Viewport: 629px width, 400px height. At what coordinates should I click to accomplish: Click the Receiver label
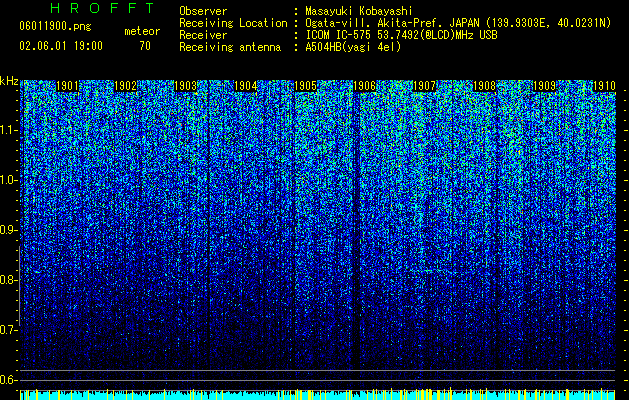(203, 35)
